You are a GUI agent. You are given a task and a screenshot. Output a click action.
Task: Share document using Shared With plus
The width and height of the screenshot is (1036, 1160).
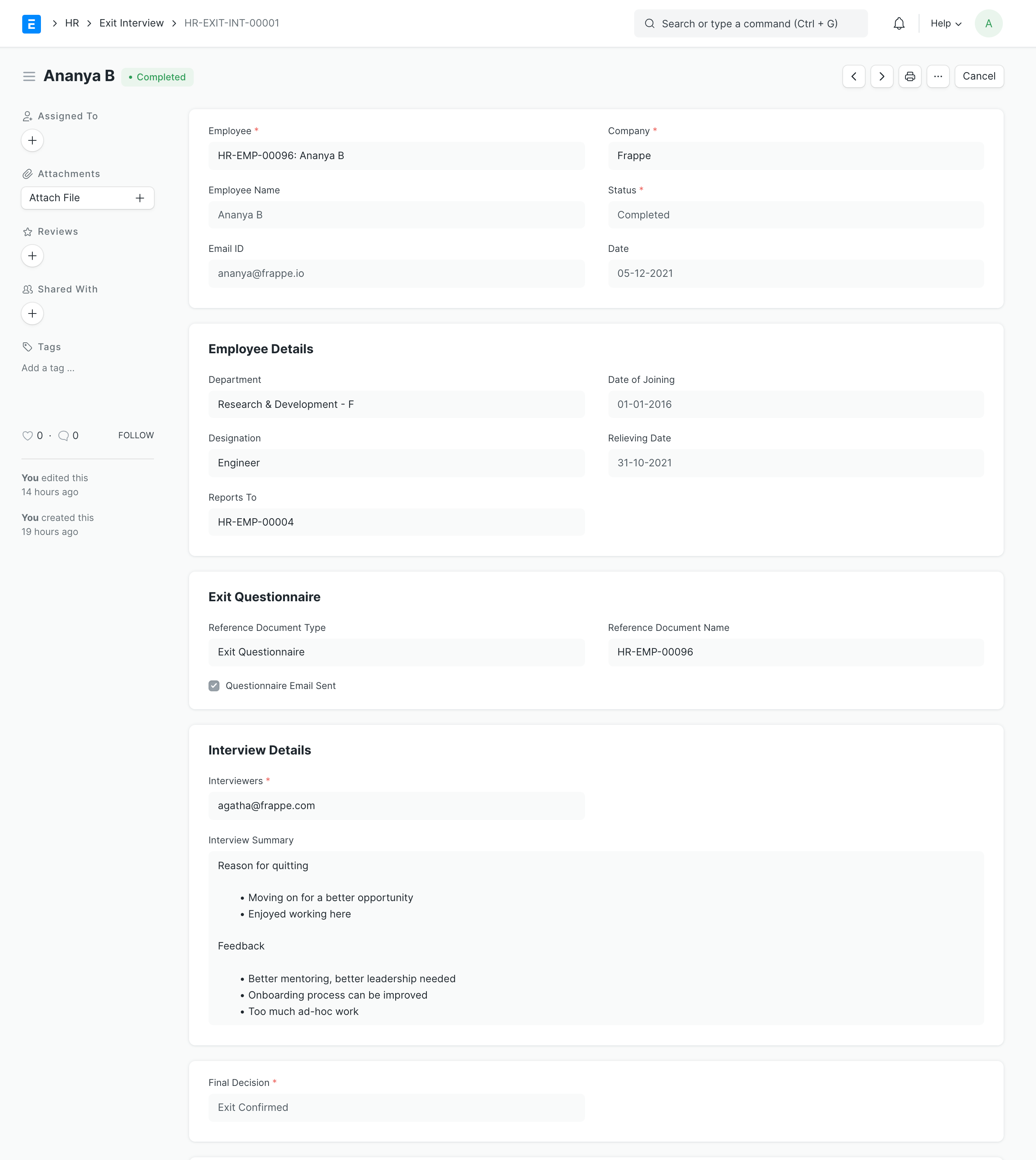click(32, 314)
